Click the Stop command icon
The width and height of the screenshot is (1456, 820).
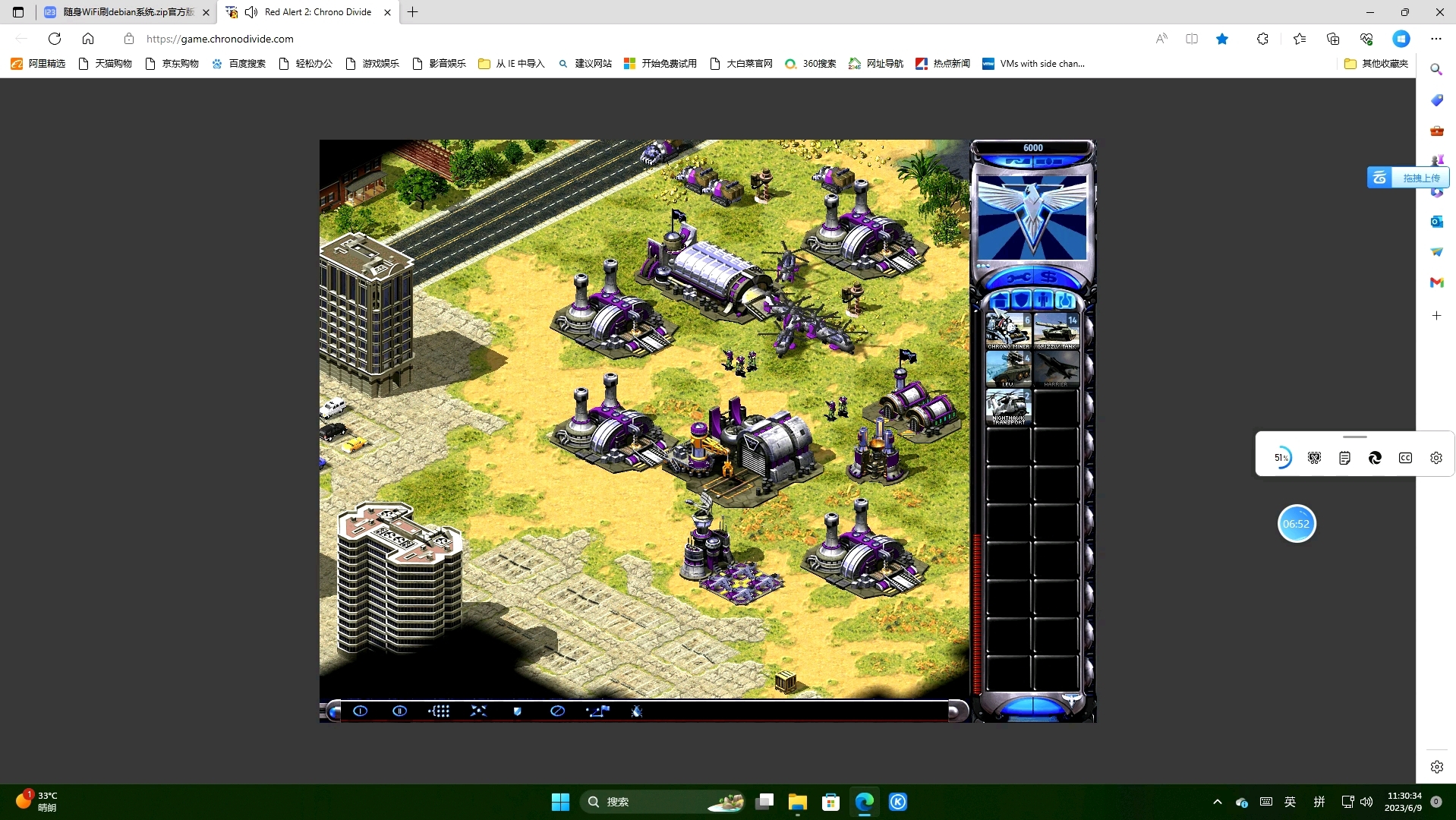pyautogui.click(x=557, y=711)
